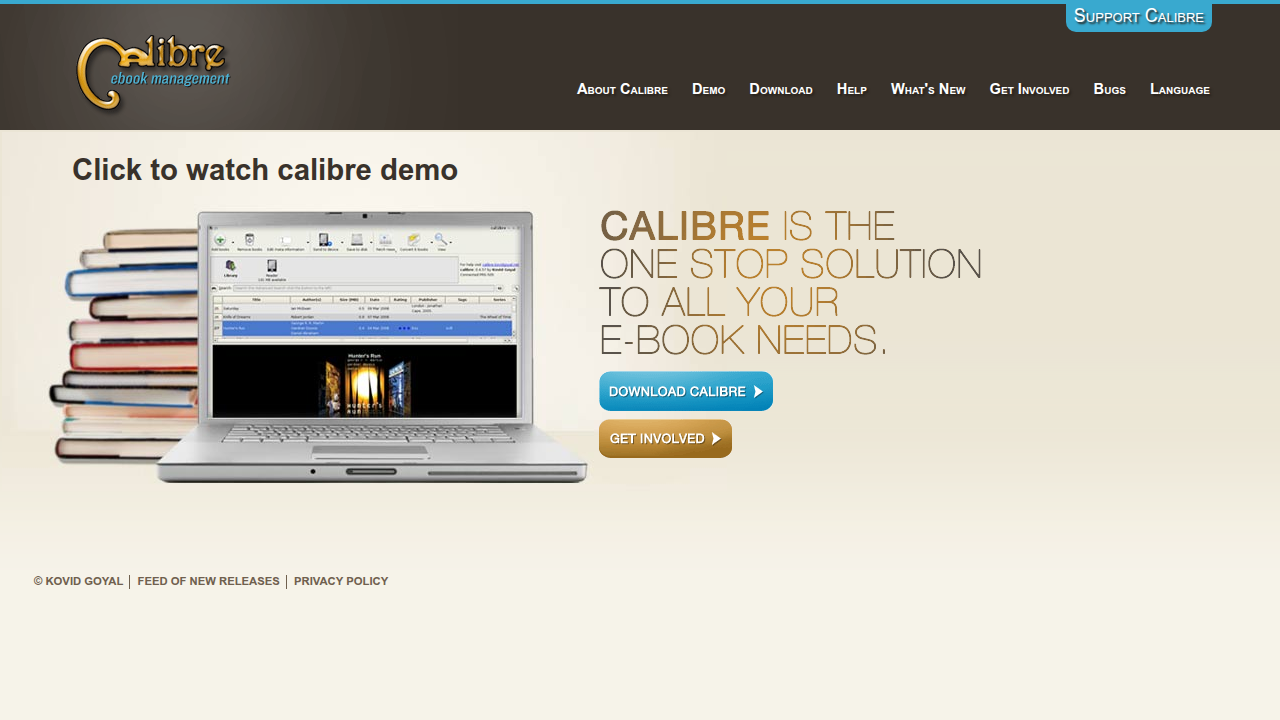This screenshot has width=1280, height=720.
Task: Open the Bugs menu item
Action: click(x=1109, y=89)
